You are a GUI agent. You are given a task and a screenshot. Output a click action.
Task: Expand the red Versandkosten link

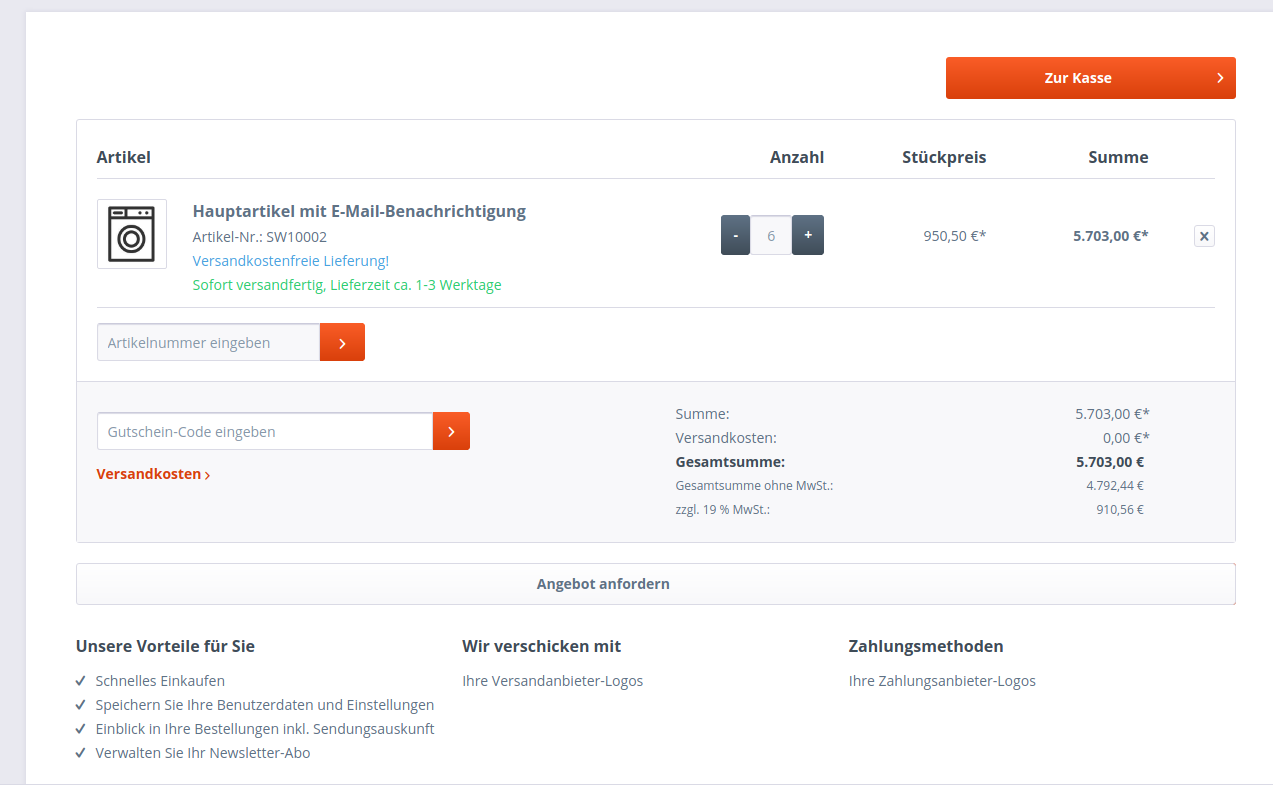[153, 474]
